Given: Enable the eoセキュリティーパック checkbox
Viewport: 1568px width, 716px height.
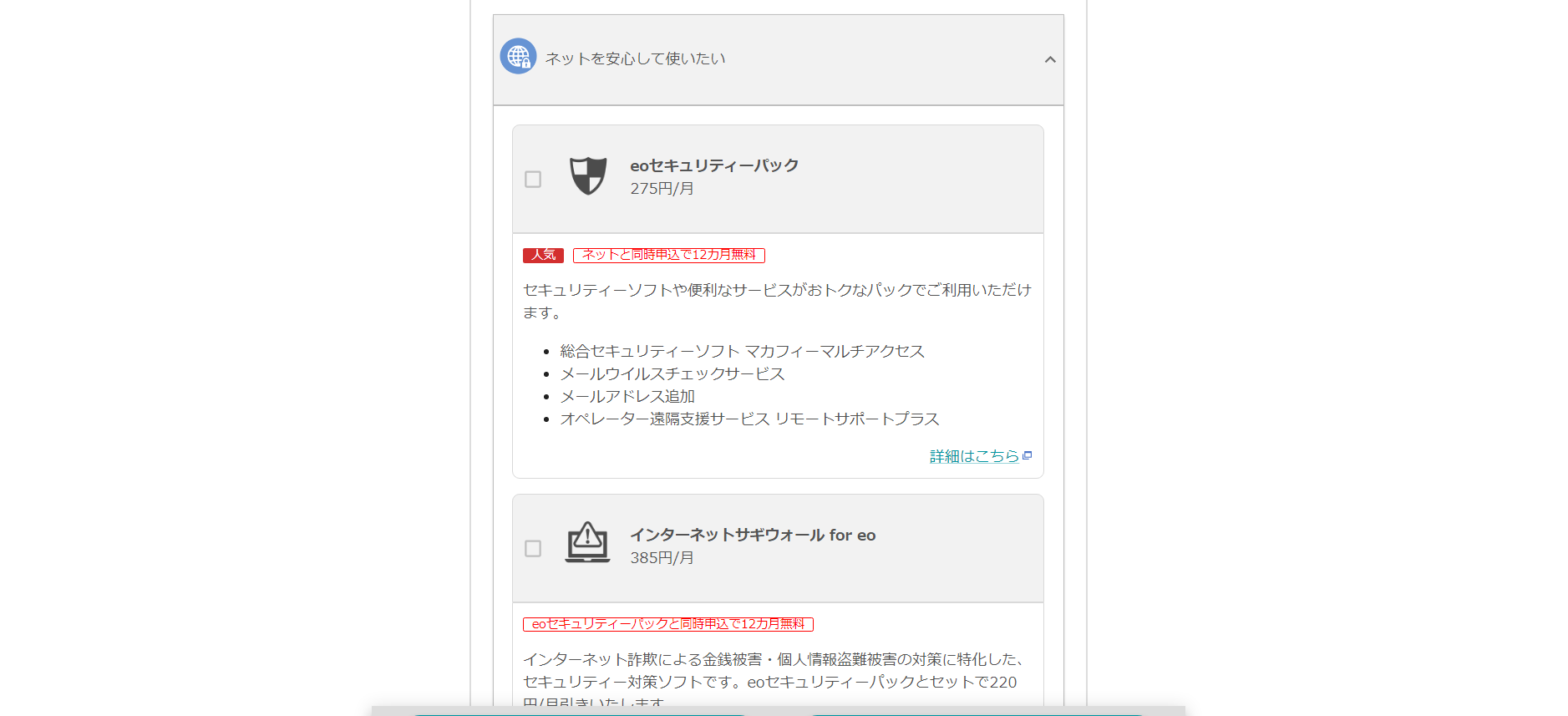Looking at the screenshot, I should (x=533, y=180).
